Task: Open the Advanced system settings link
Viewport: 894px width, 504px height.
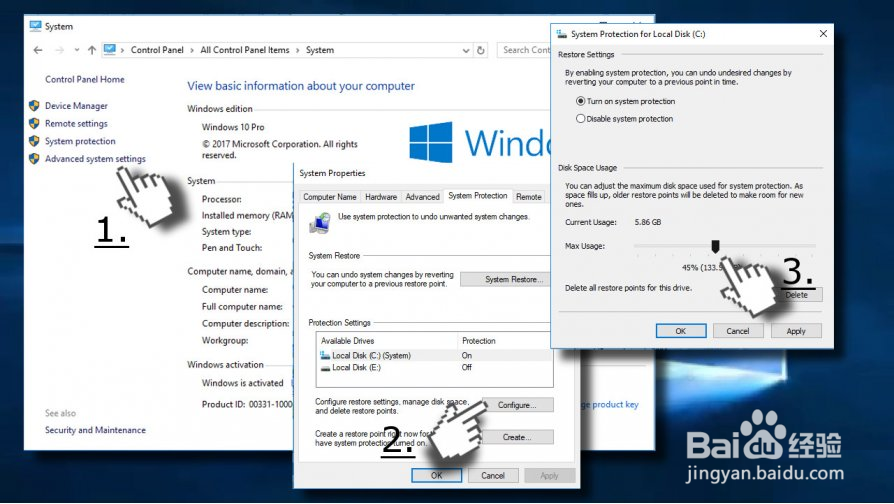Action: (x=95, y=159)
